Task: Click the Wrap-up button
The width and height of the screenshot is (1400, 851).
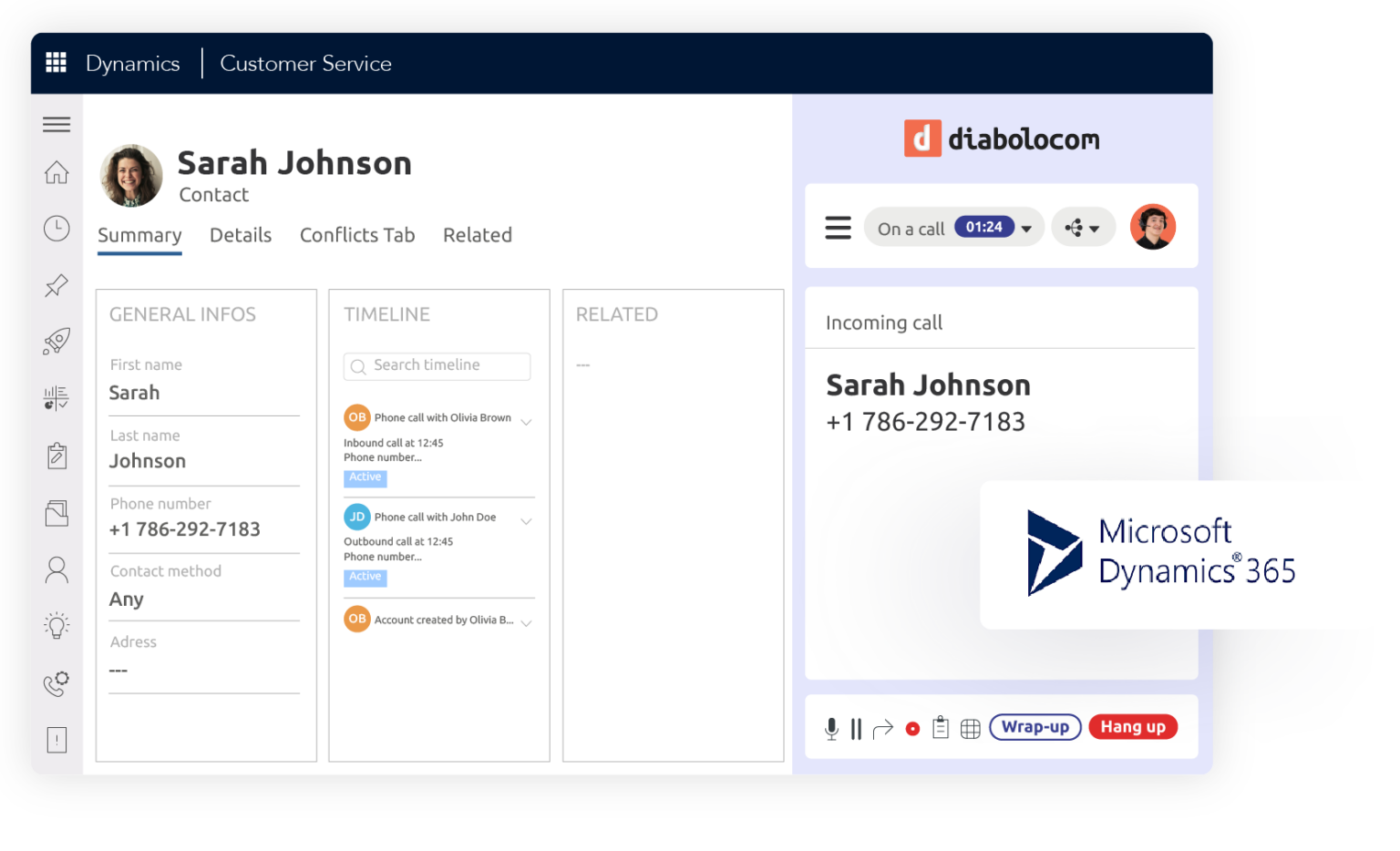Action: (x=1035, y=727)
